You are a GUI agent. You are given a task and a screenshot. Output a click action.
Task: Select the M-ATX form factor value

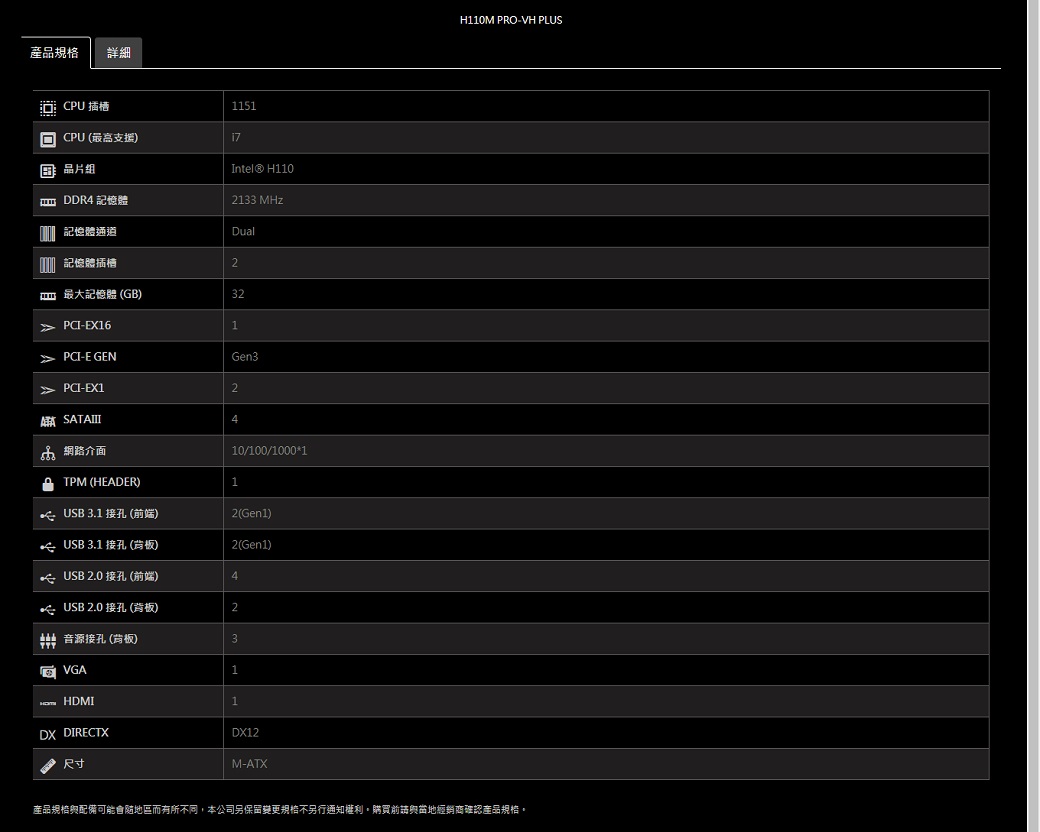pos(249,764)
